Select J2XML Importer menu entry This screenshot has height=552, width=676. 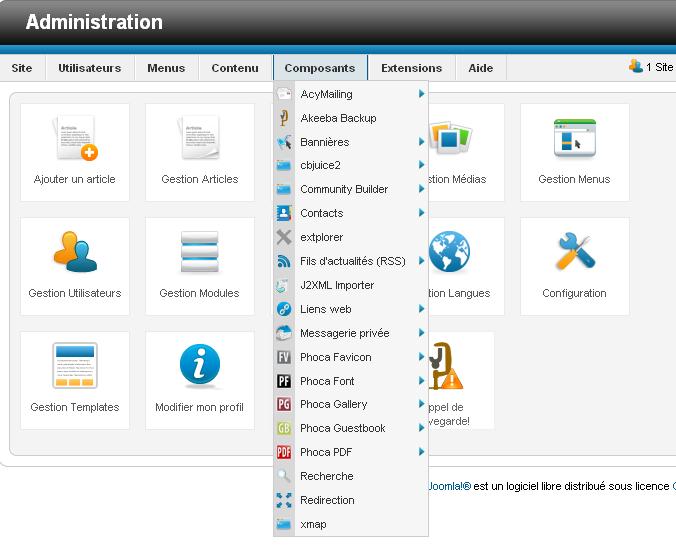click(351, 285)
